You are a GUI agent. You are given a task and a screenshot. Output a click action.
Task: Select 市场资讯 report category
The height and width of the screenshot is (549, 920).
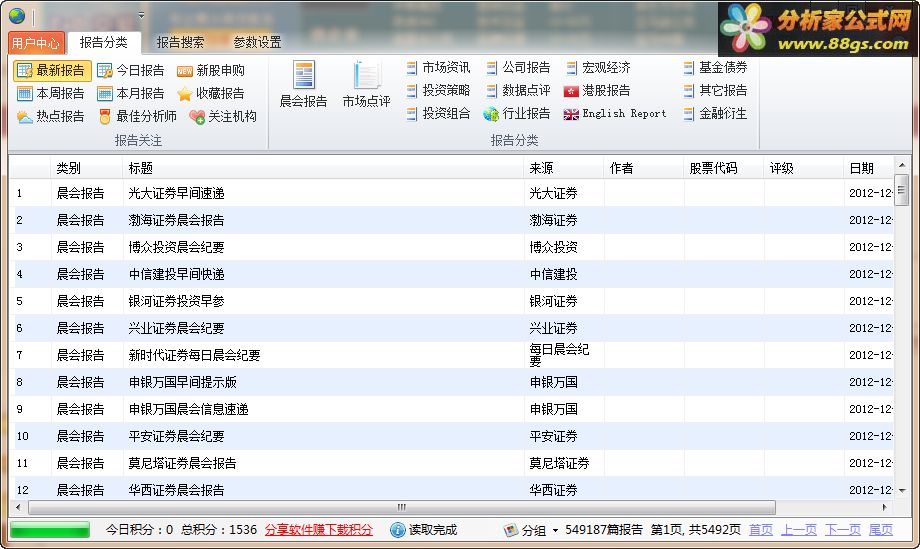438,67
